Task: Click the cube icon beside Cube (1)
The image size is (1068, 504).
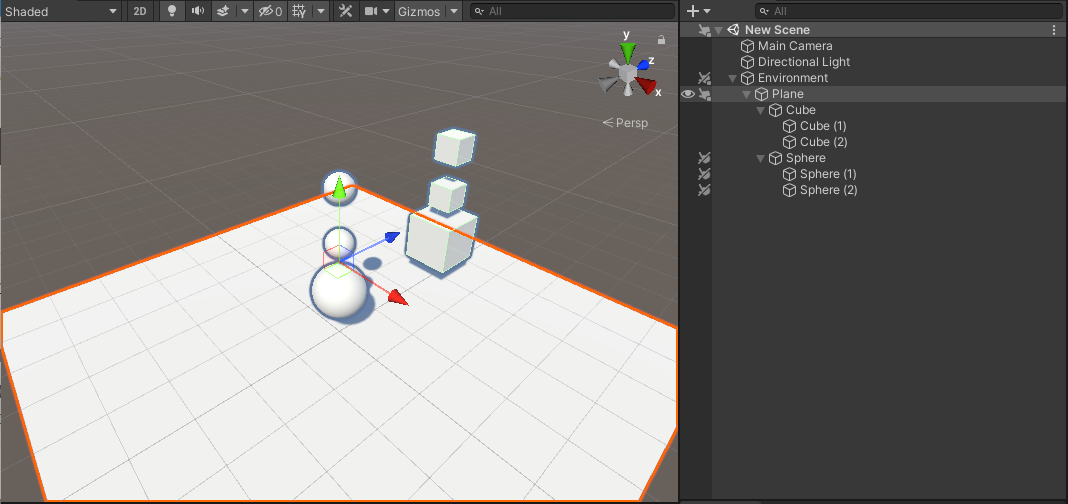Action: (x=789, y=126)
